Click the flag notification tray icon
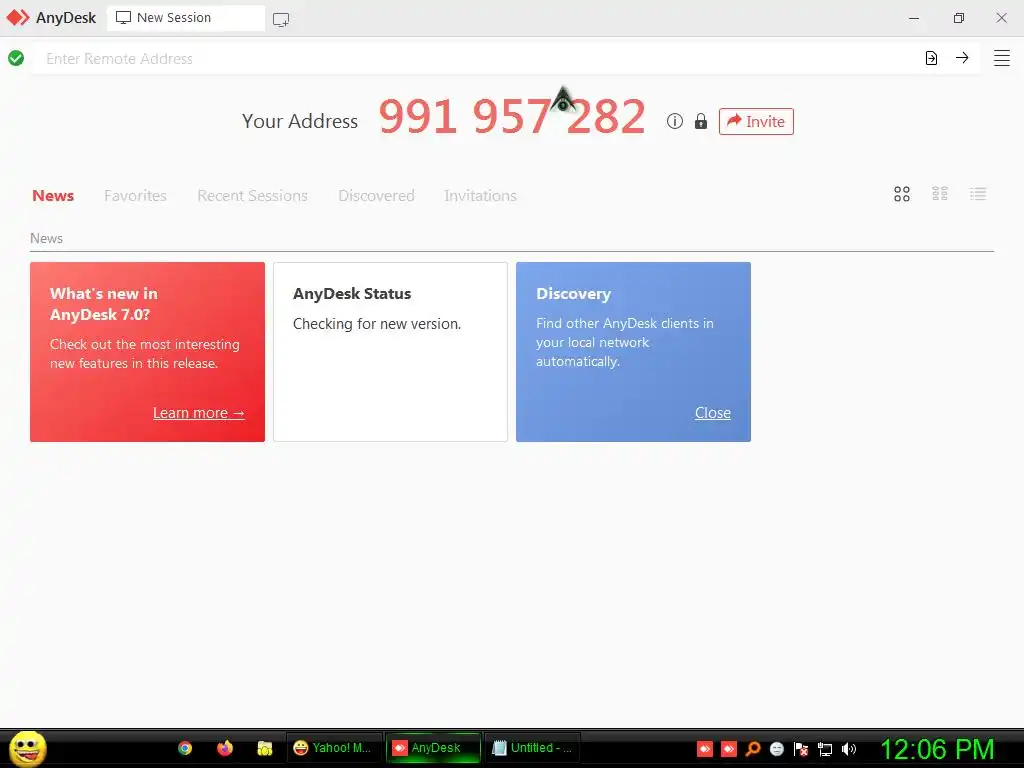Viewport: 1024px width, 768px height. tap(801, 749)
